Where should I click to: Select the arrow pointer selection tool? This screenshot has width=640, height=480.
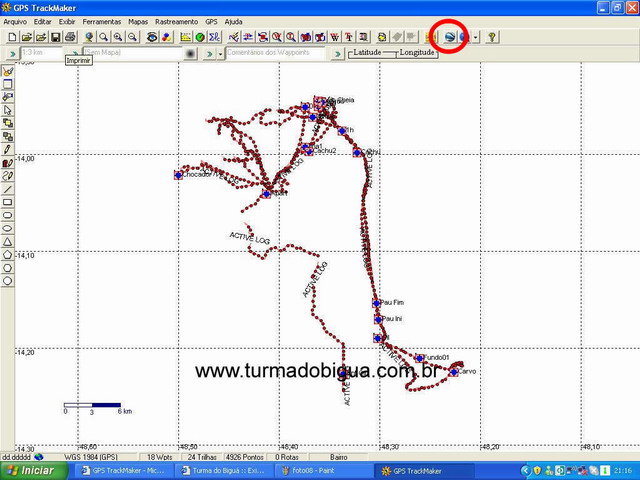[x=7, y=110]
